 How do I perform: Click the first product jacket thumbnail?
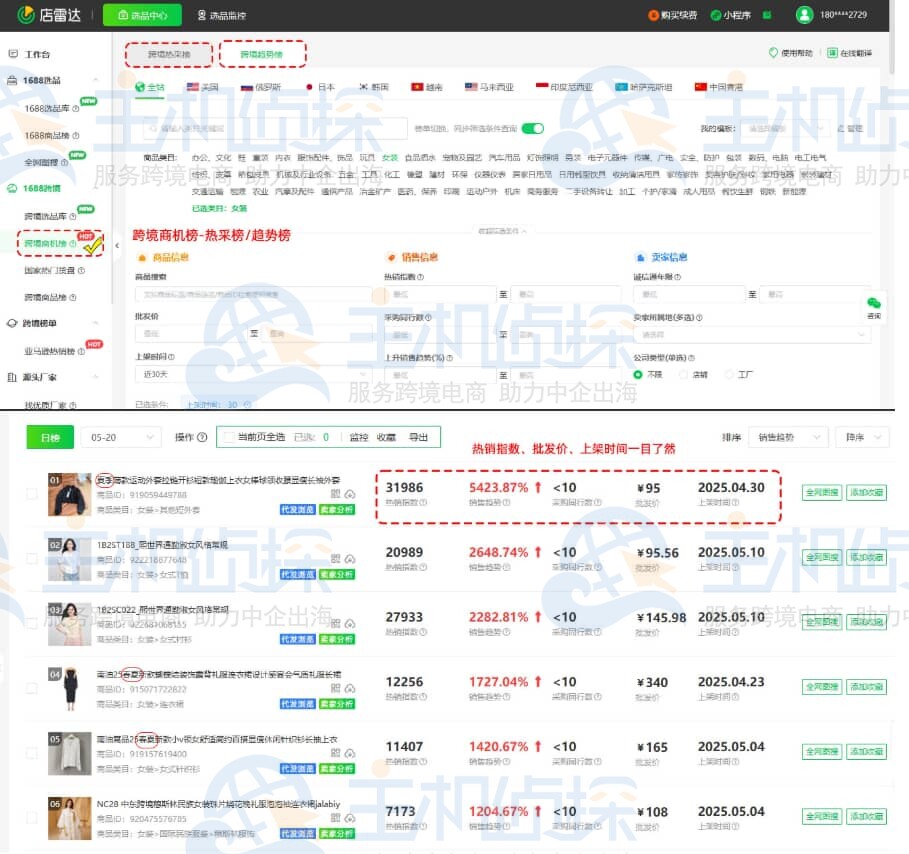coord(69,494)
